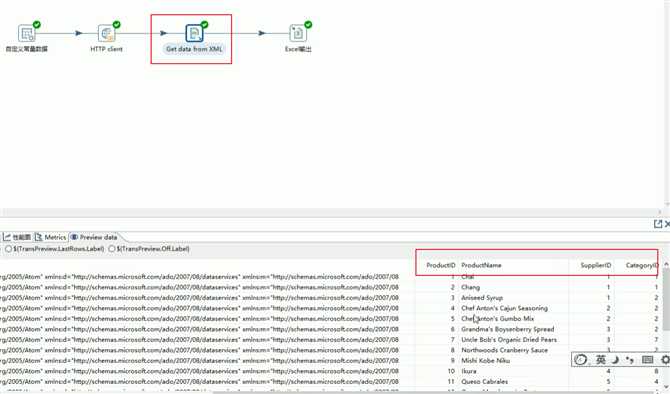
Task: Select the Get data from XML step icon
Action: pyautogui.click(x=194, y=33)
